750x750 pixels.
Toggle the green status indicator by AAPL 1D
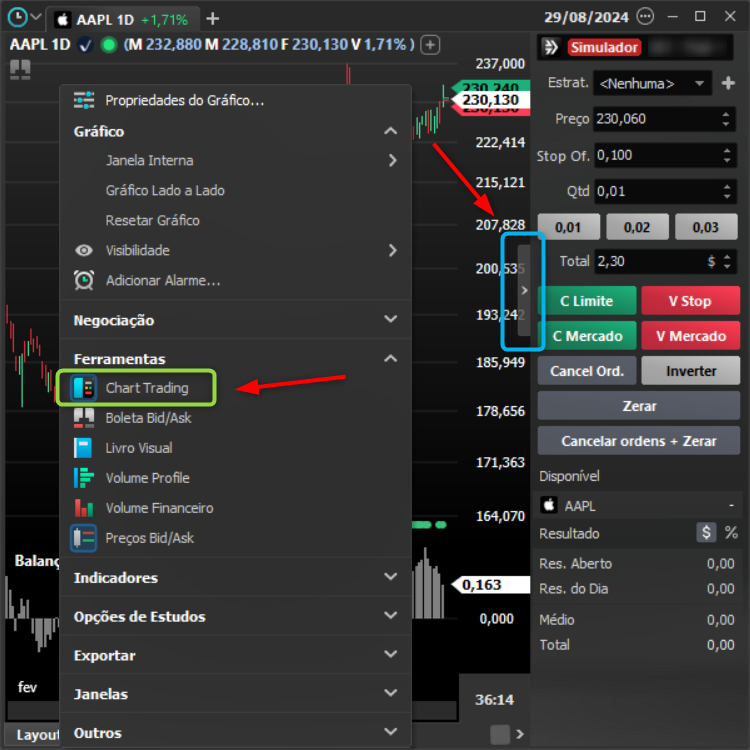pos(109,45)
